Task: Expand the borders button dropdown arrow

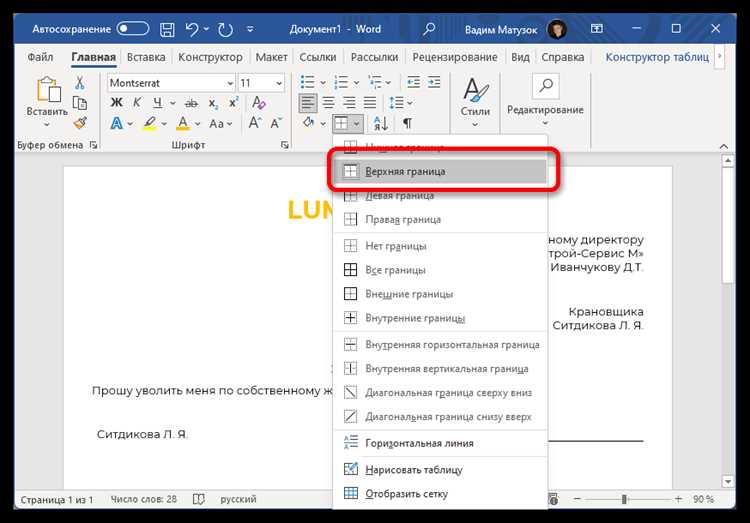Action: (x=357, y=123)
